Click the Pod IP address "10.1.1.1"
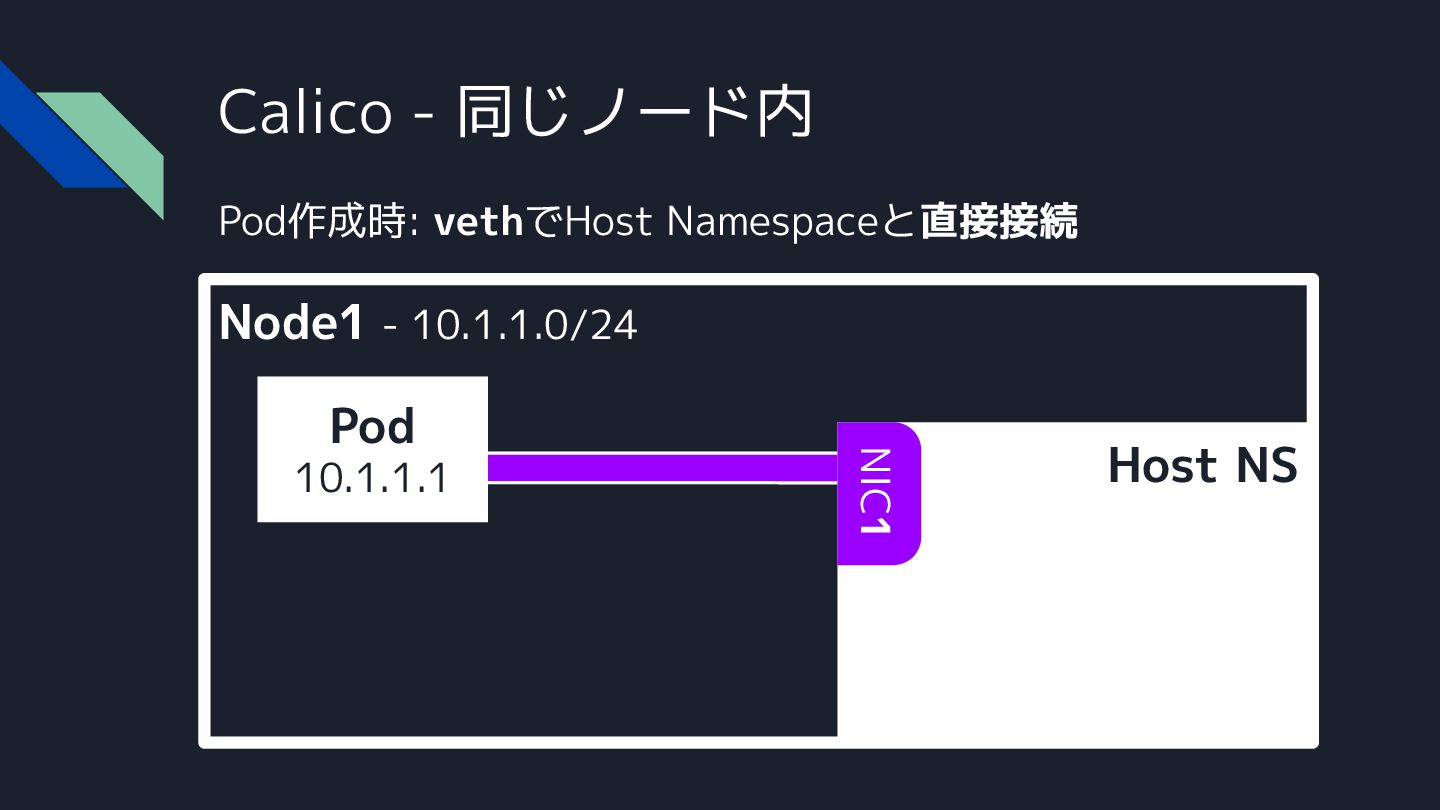 pyautogui.click(x=371, y=479)
